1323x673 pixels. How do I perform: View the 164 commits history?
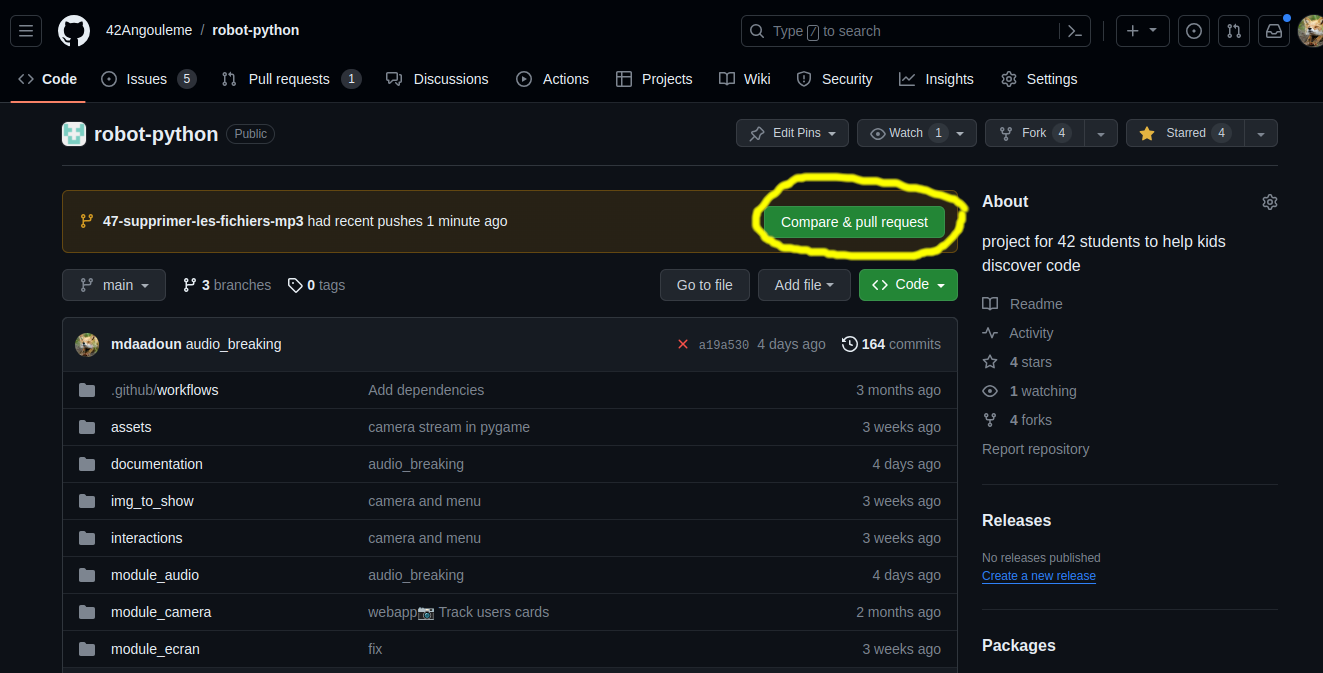pos(891,344)
